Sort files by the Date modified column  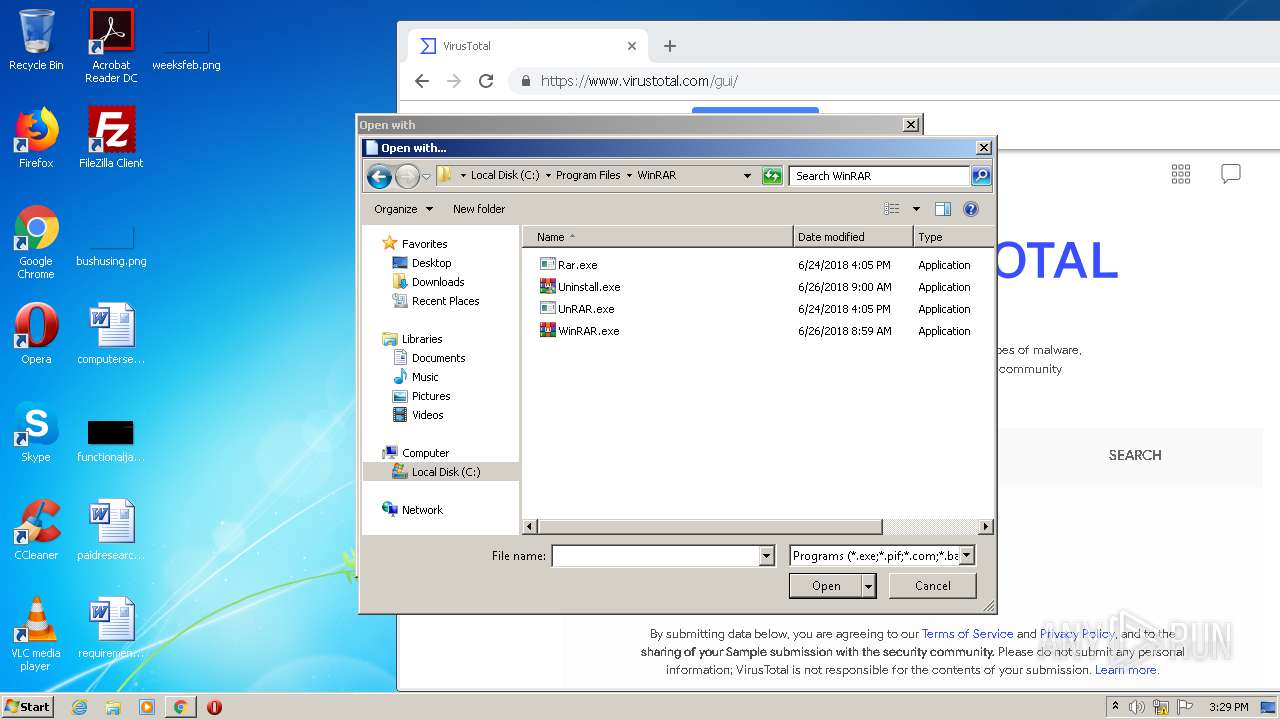pyautogui.click(x=853, y=237)
